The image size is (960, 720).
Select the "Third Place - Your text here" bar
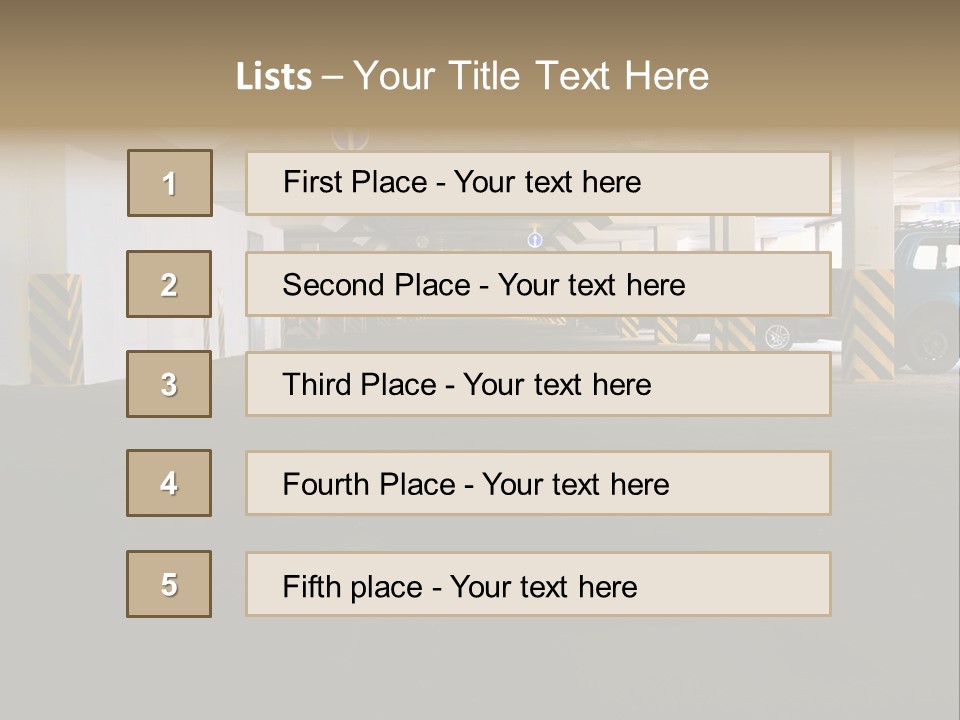[538, 384]
